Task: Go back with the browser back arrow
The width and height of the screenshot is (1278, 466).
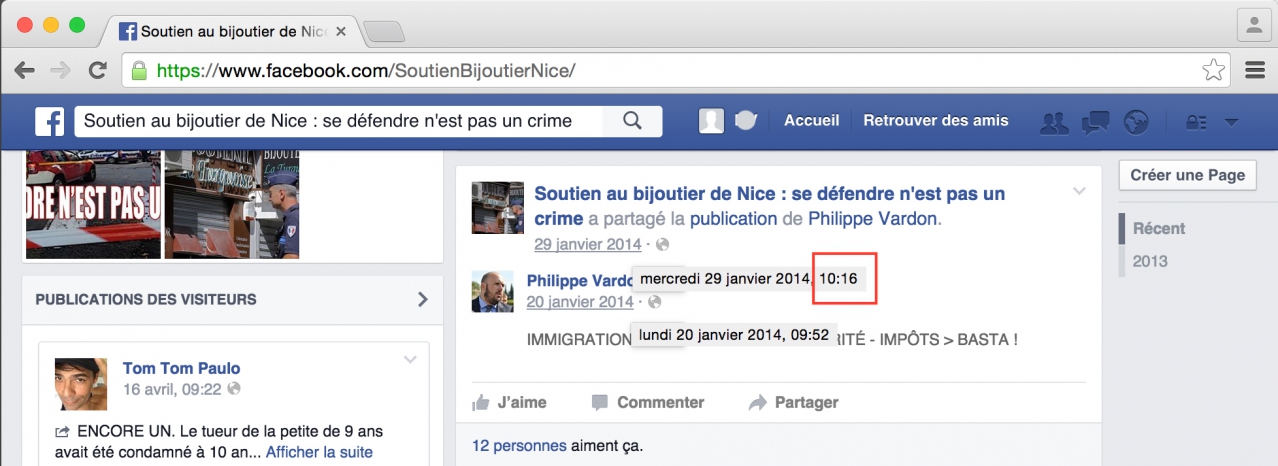Action: pyautogui.click(x=25, y=71)
